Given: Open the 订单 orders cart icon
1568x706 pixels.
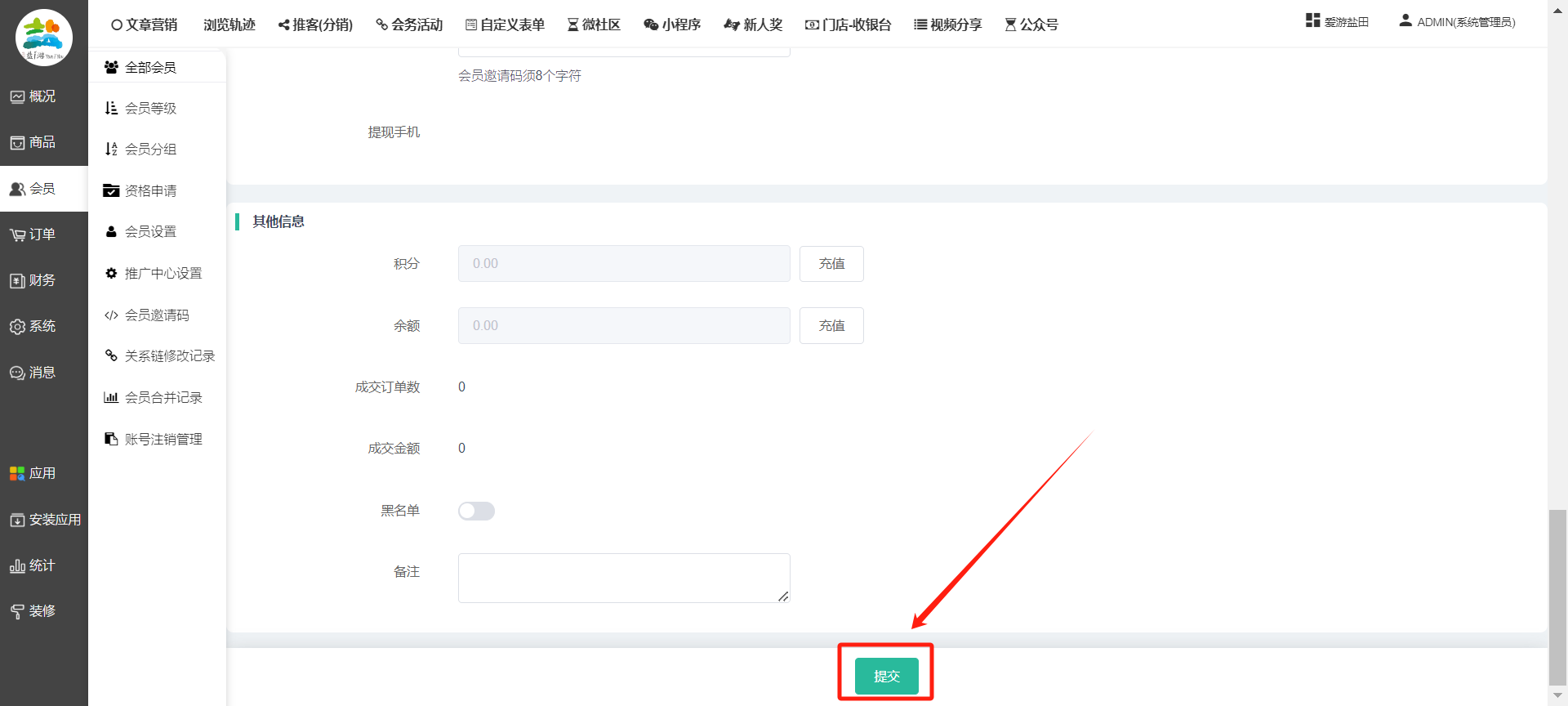Looking at the screenshot, I should tap(17, 235).
